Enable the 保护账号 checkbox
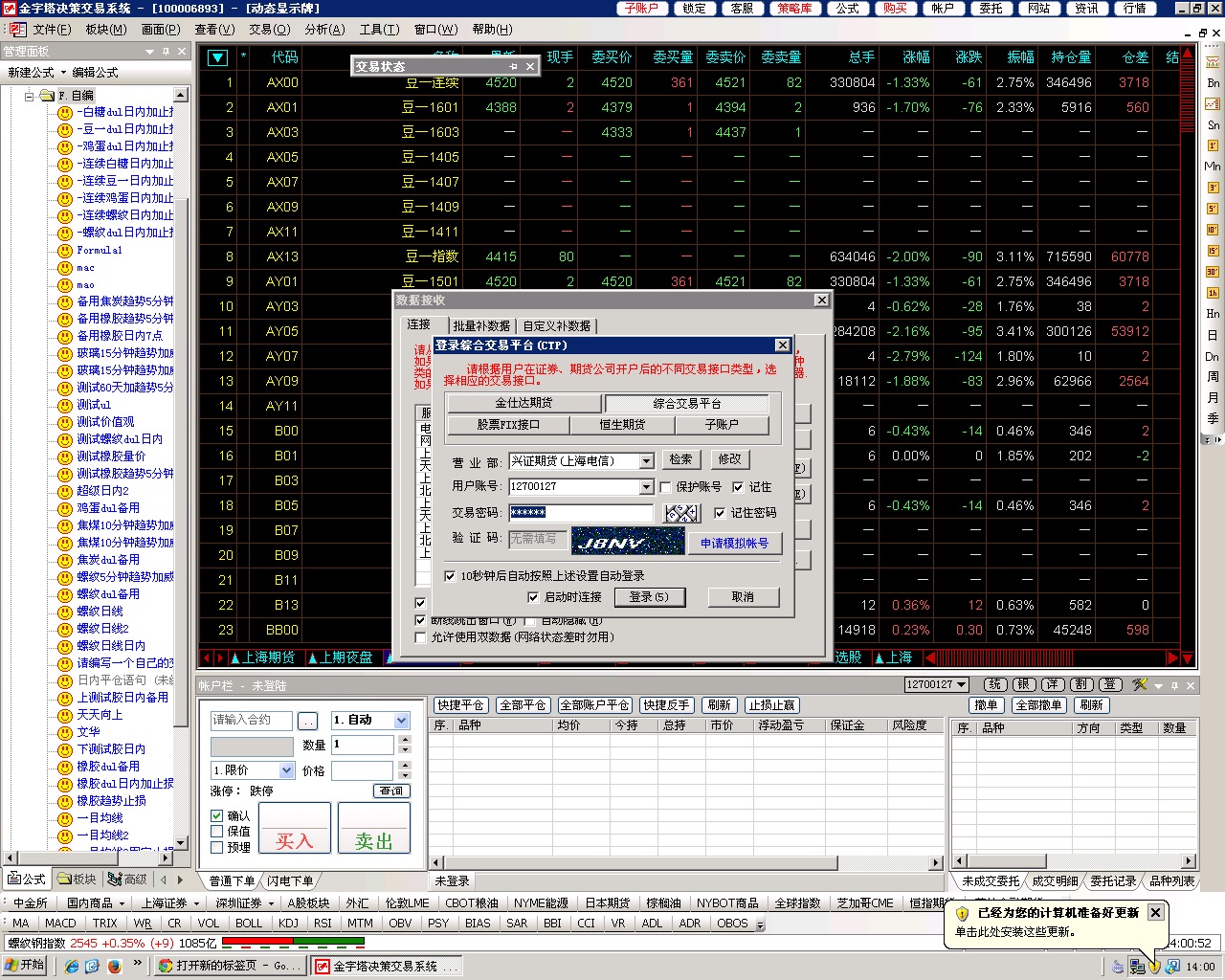 click(666, 487)
